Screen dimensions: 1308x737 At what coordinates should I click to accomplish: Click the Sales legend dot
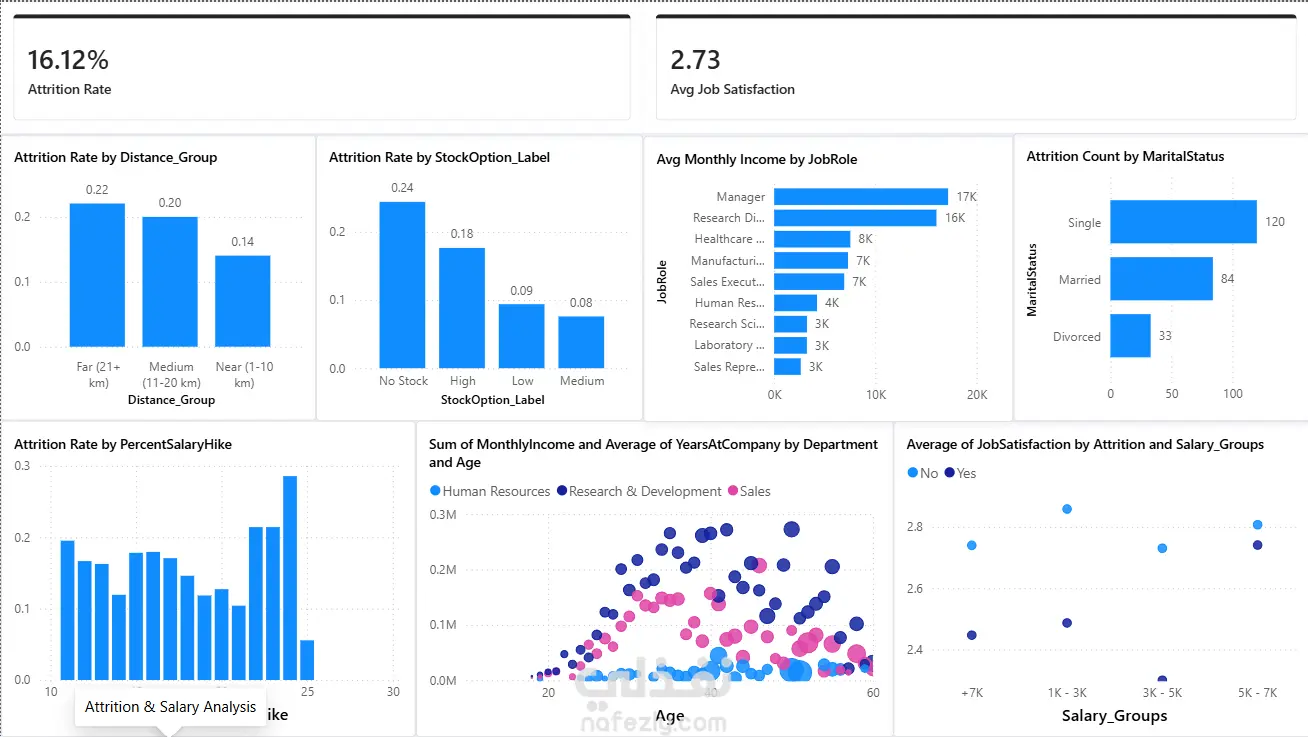733,491
